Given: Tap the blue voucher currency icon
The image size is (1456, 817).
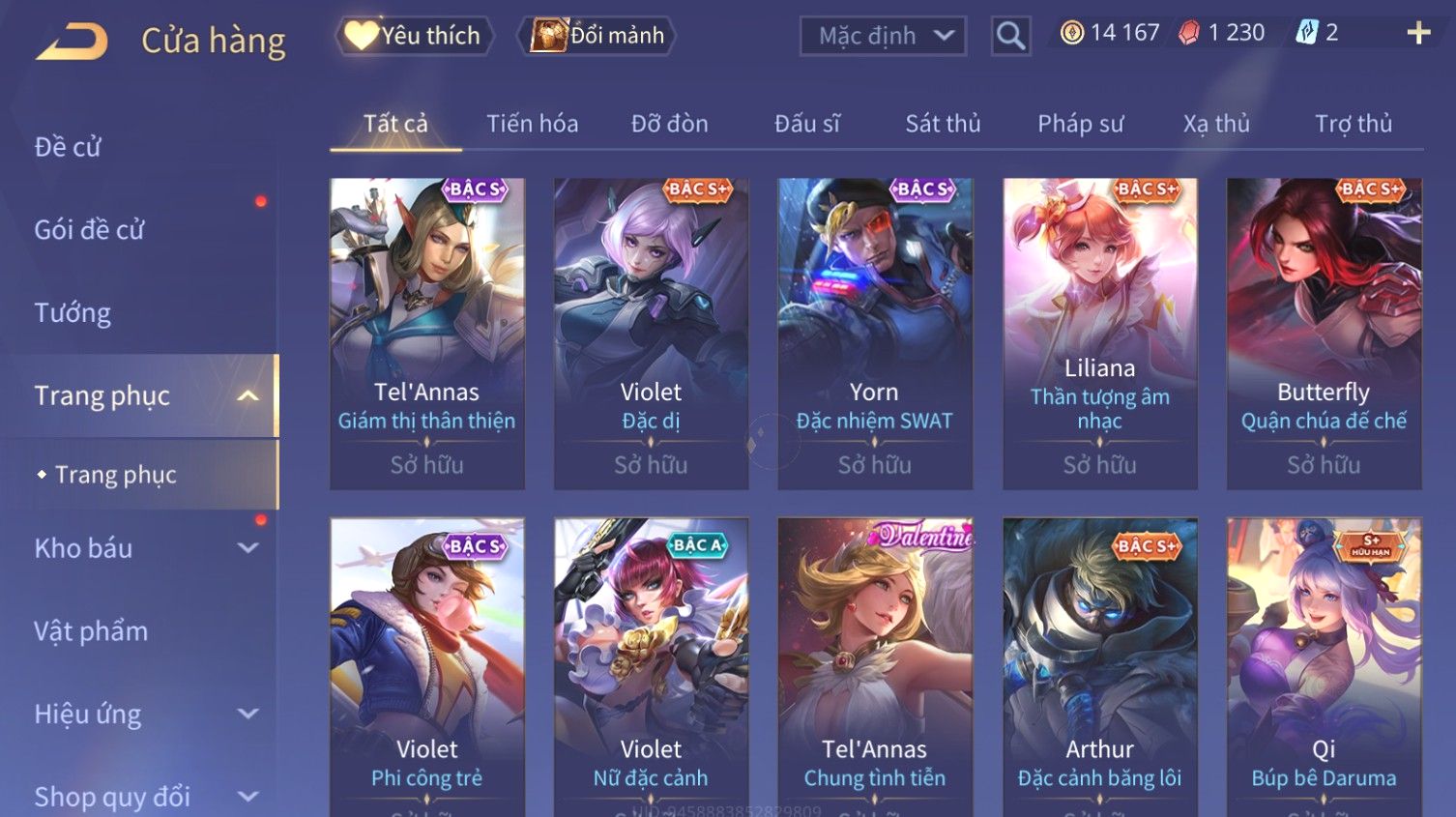Looking at the screenshot, I should pyautogui.click(x=1307, y=33).
